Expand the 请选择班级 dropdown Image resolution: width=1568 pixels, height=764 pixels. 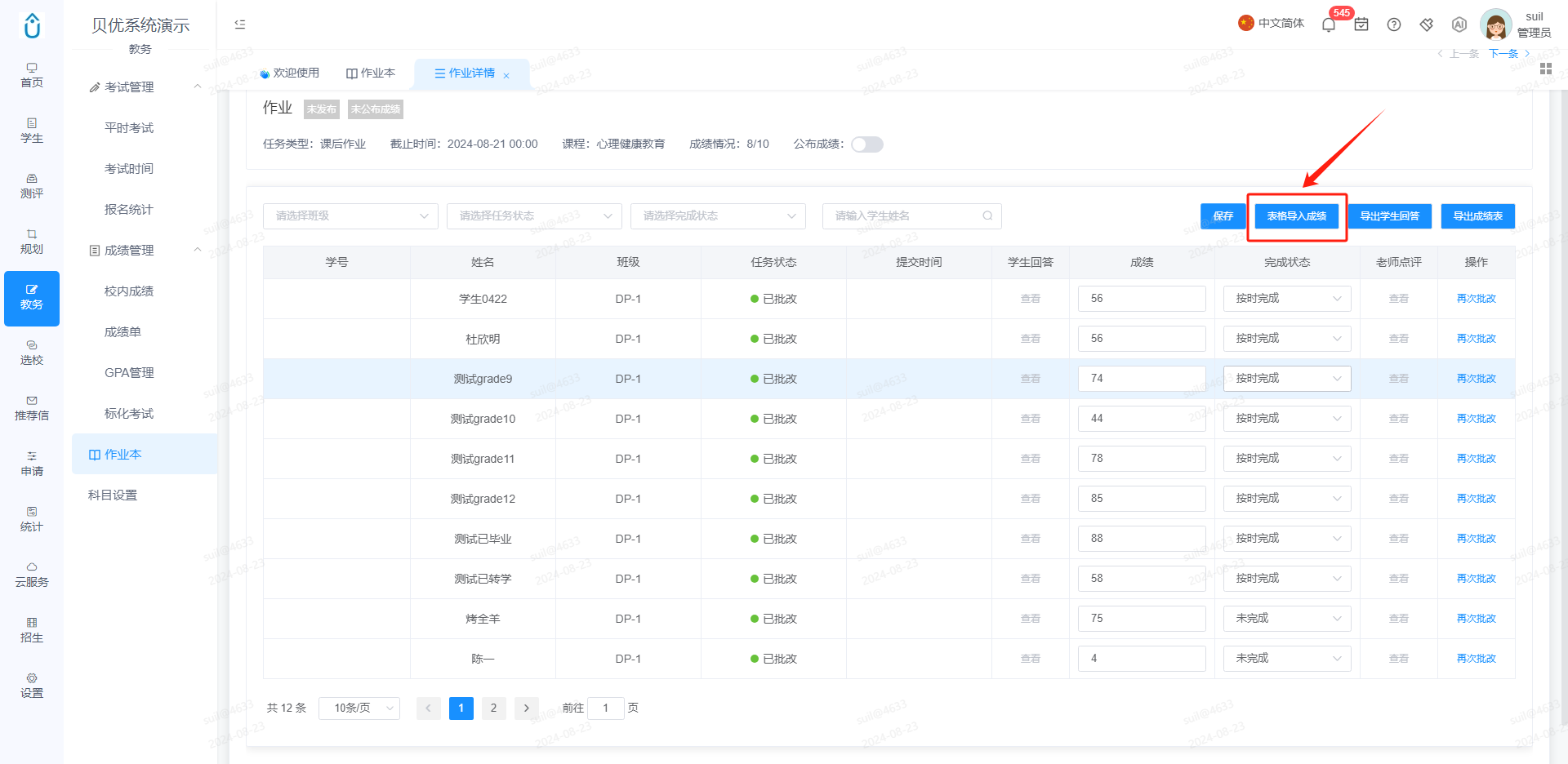[x=350, y=216]
